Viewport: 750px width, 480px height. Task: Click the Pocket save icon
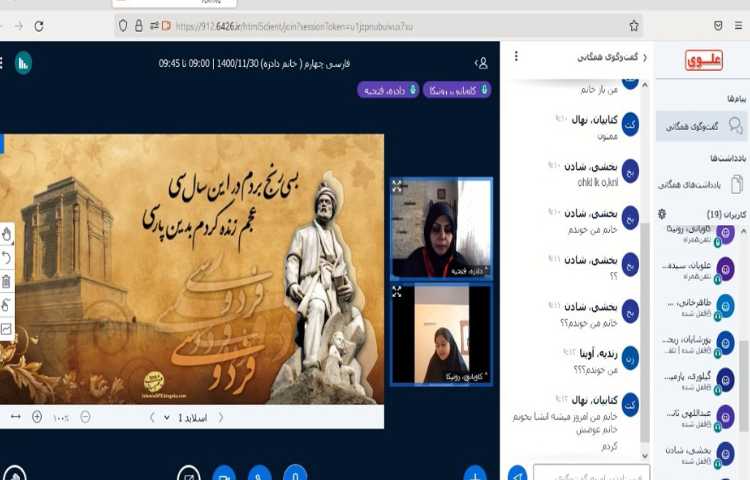pyautogui.click(x=718, y=26)
